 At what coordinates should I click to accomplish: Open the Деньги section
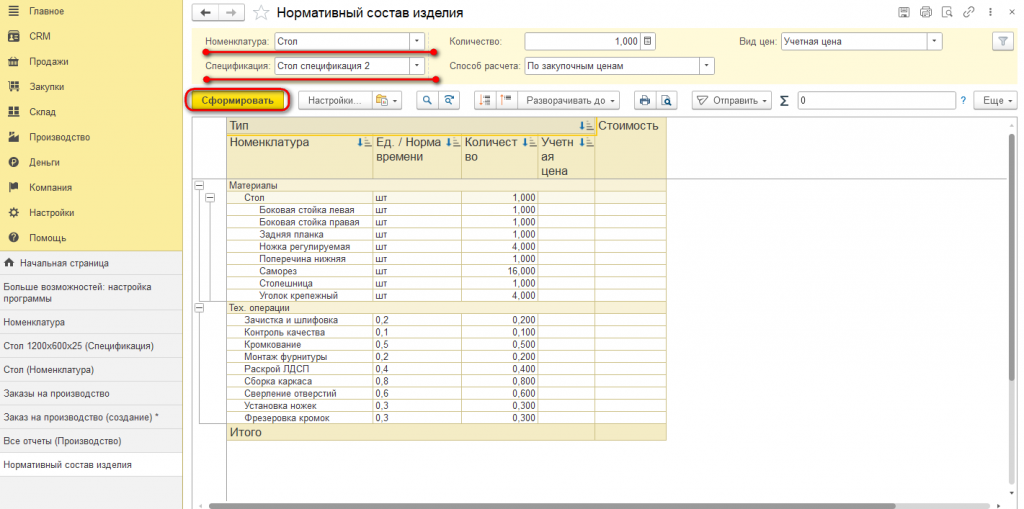[44, 162]
